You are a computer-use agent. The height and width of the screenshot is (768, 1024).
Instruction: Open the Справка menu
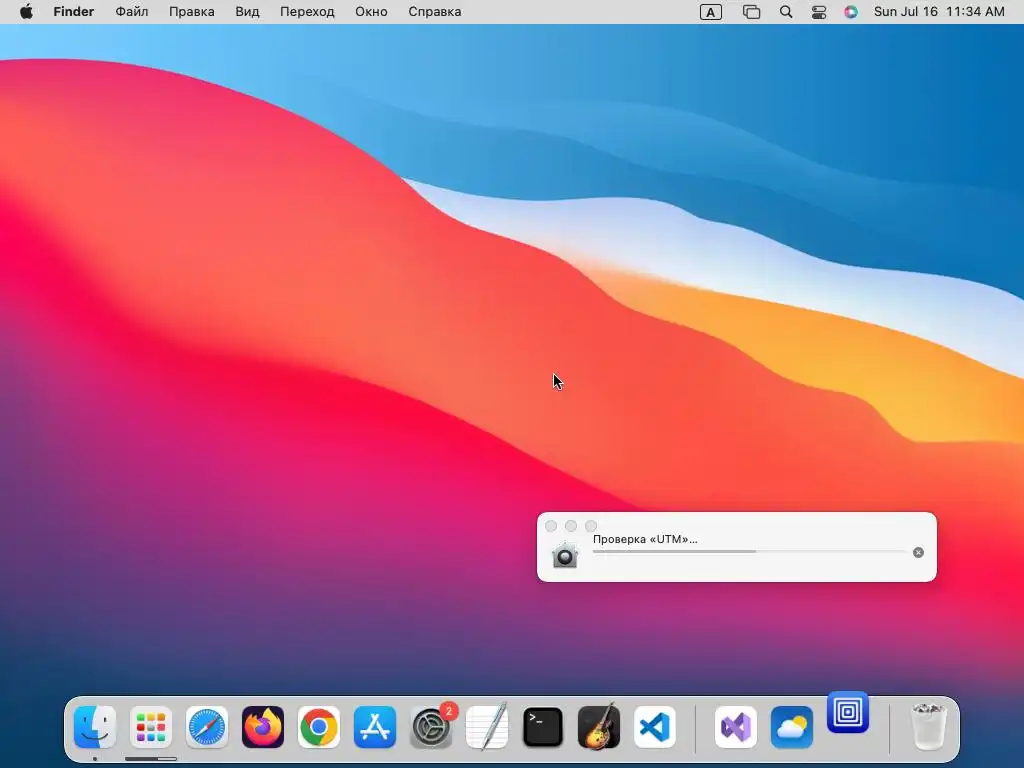click(x=434, y=12)
